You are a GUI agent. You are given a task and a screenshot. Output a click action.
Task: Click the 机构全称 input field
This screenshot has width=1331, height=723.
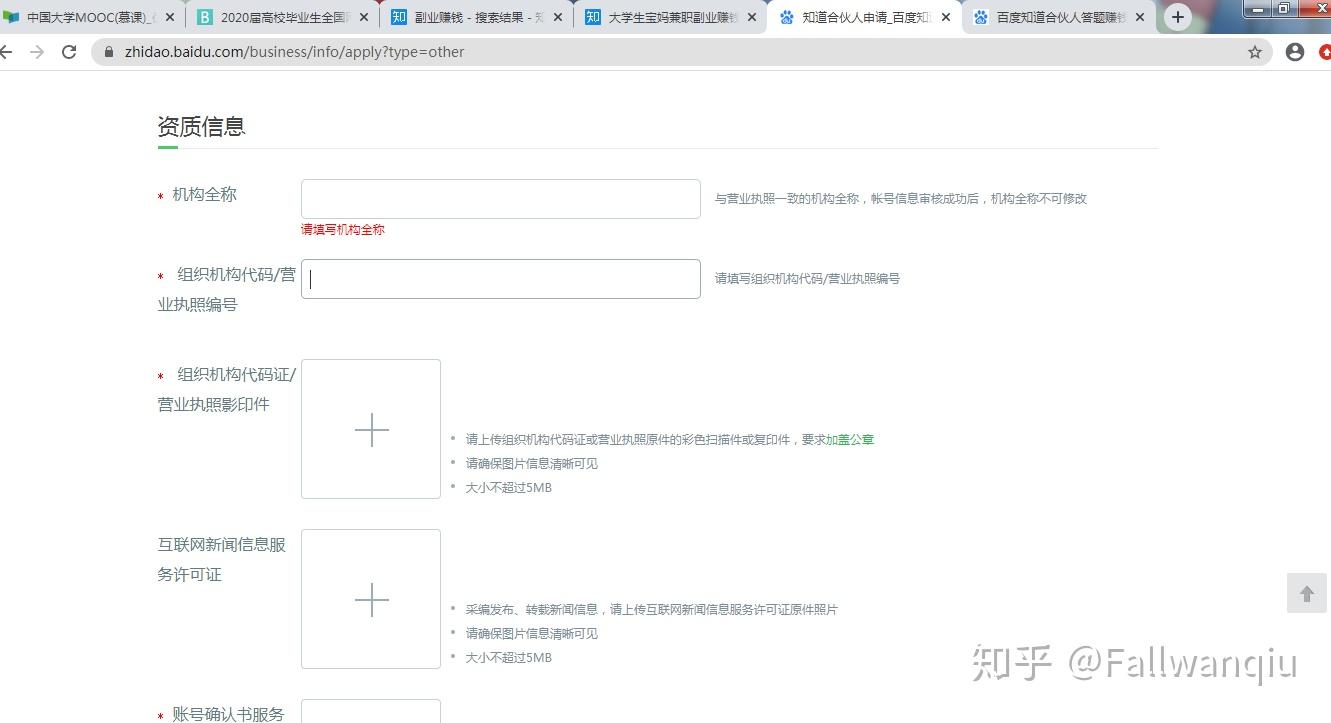tap(501, 199)
